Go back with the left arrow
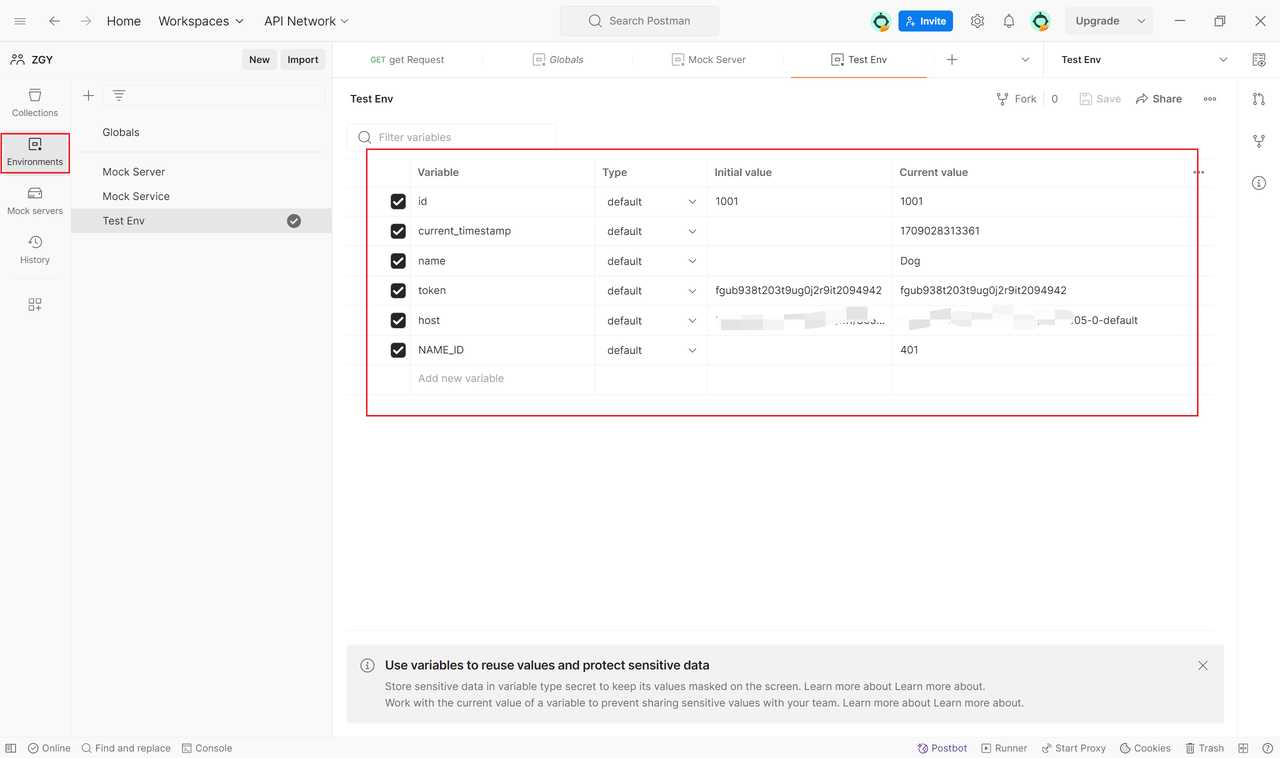The height and width of the screenshot is (758, 1280). [x=55, y=21]
